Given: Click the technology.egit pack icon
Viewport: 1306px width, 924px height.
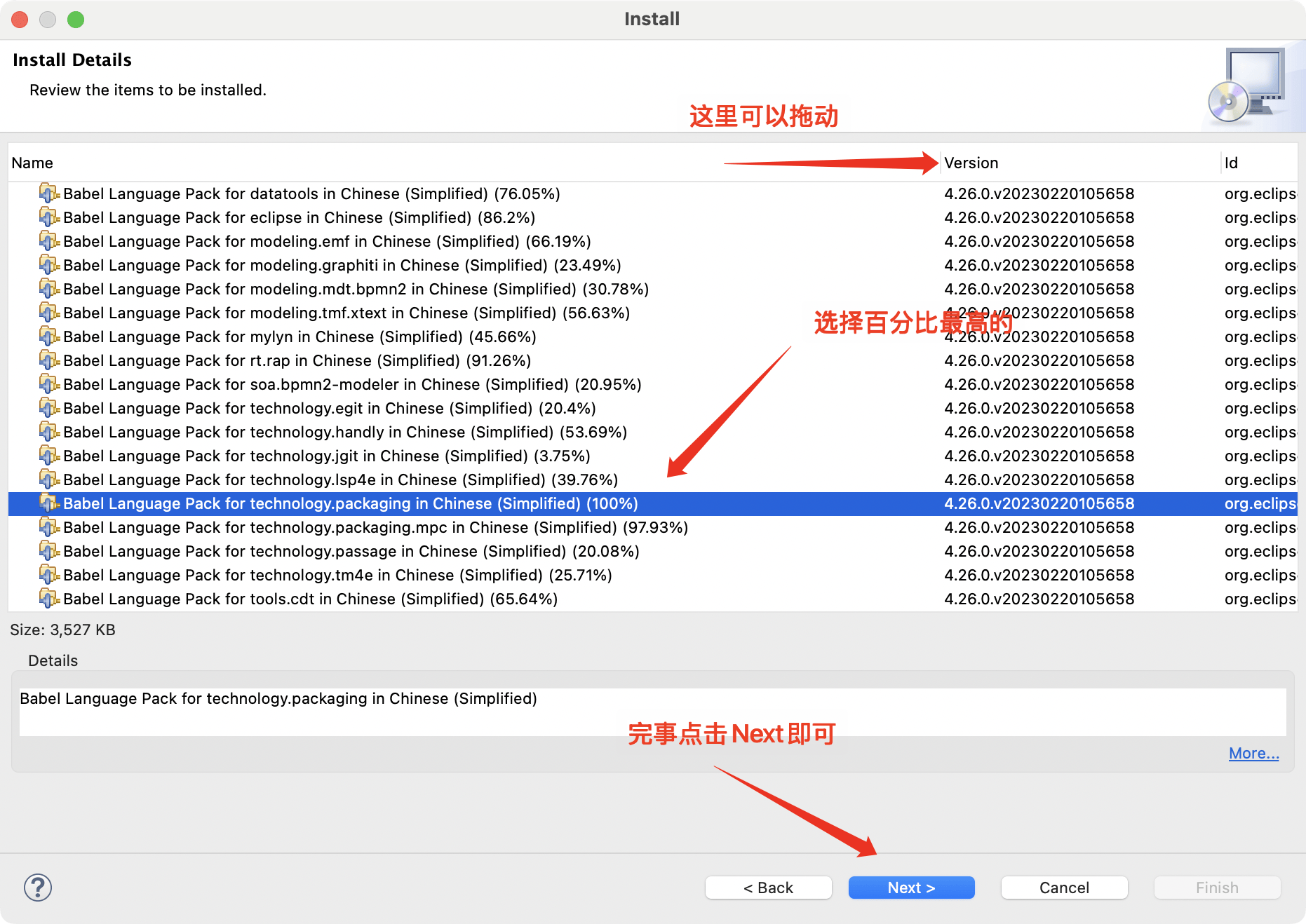Looking at the screenshot, I should pyautogui.click(x=48, y=407).
